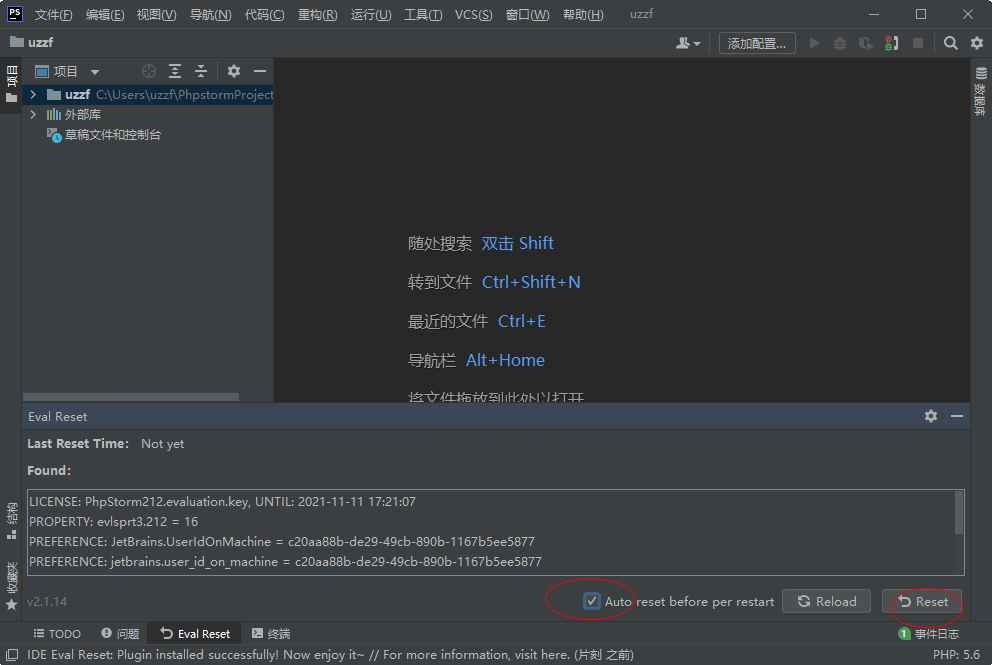Expand the External Libraries node
Screen dimensions: 992x665
[33, 115]
